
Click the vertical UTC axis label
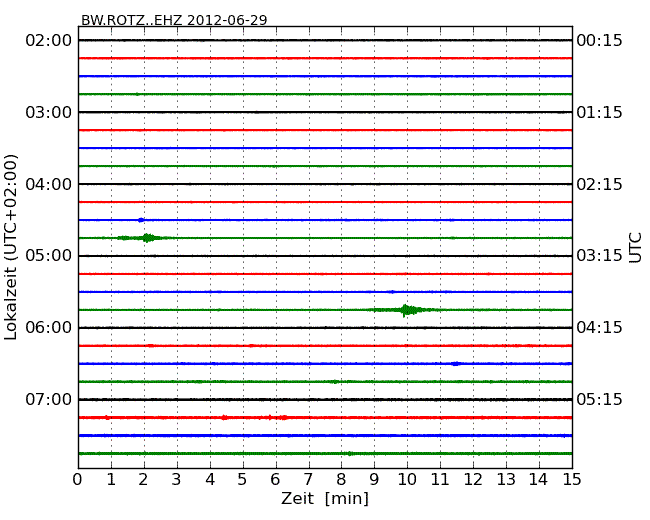[635, 248]
